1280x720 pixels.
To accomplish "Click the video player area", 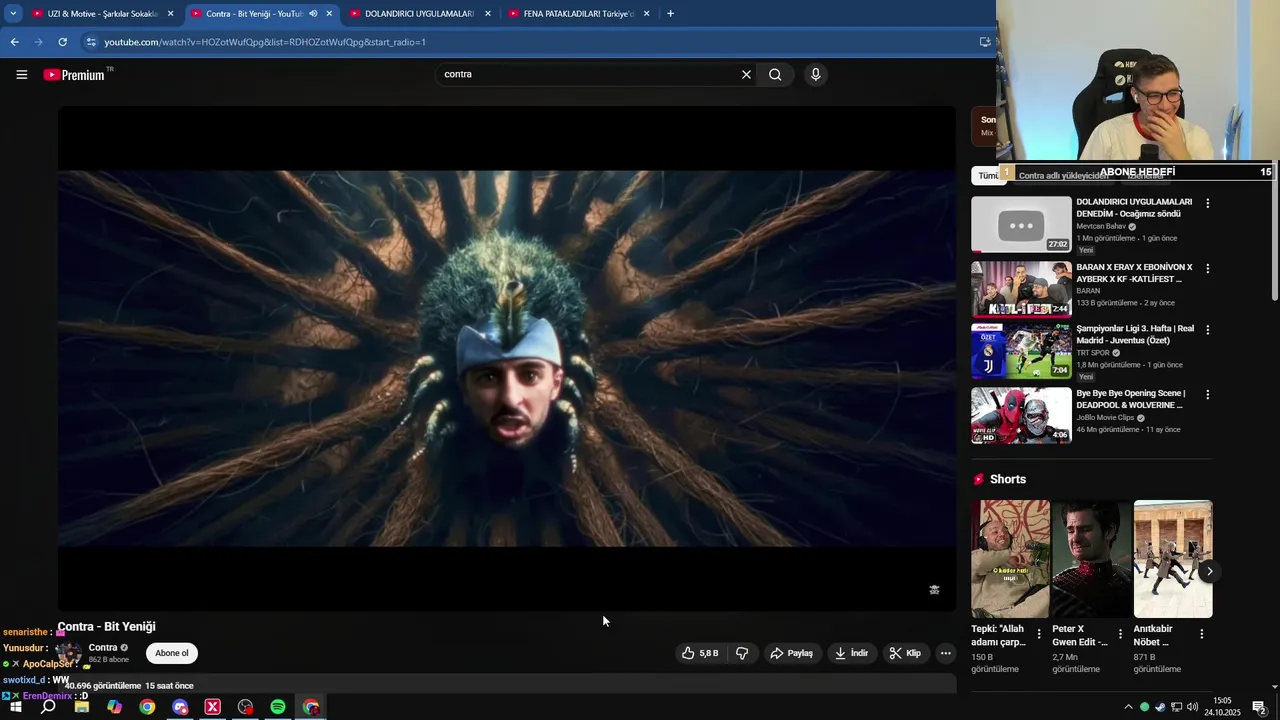I will pyautogui.click(x=507, y=358).
